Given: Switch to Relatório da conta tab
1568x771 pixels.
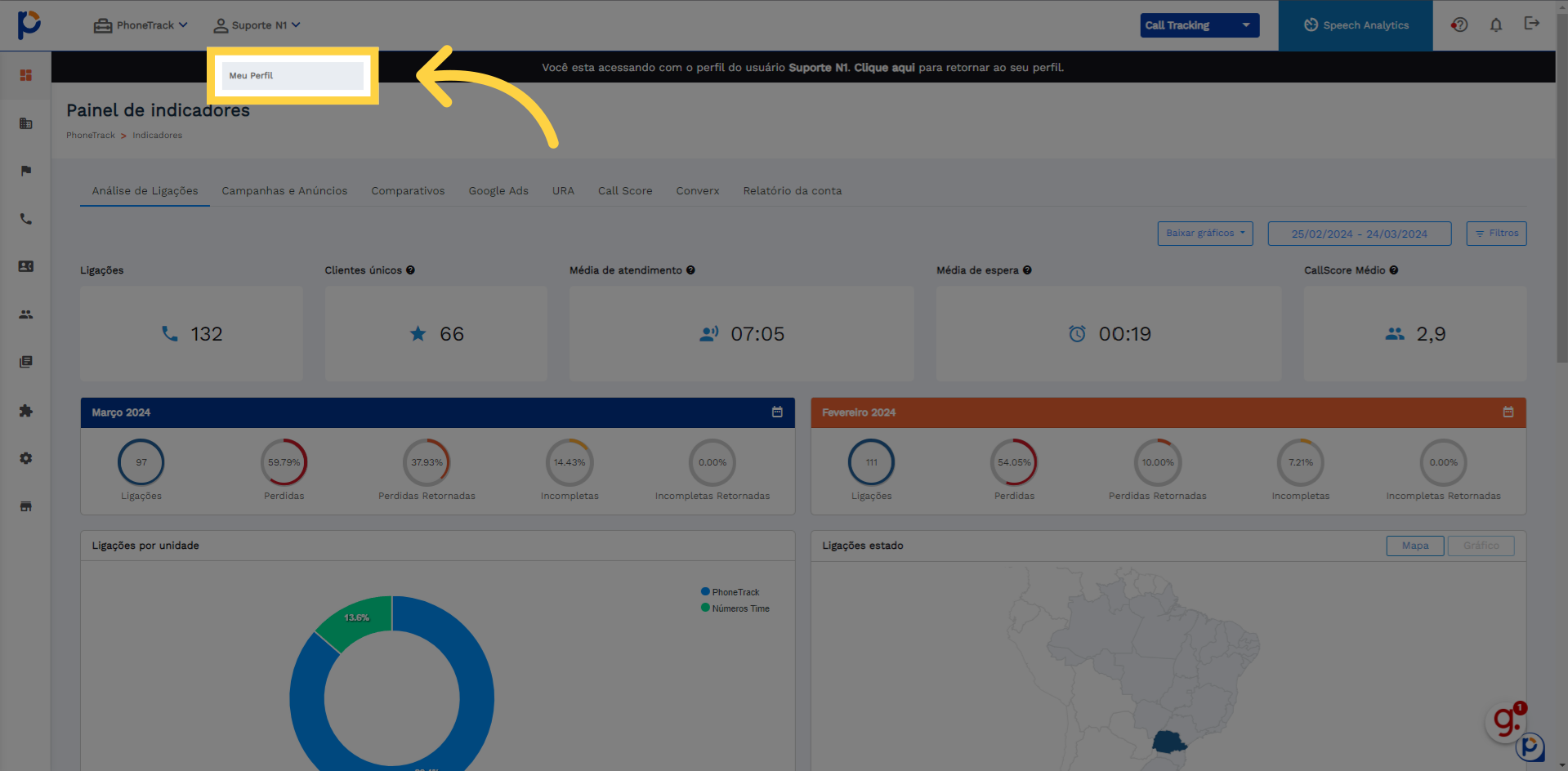Looking at the screenshot, I should pyautogui.click(x=793, y=191).
